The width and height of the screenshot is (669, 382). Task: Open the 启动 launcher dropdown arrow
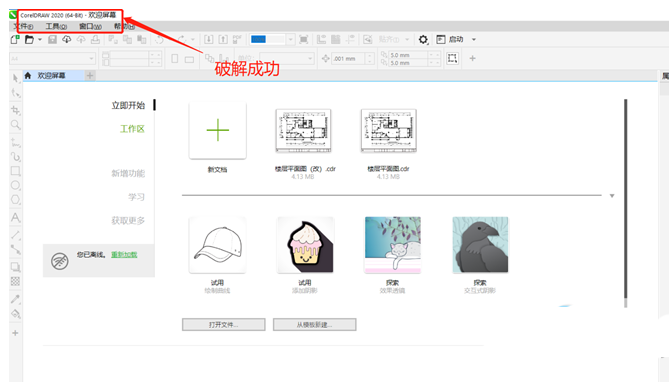click(474, 40)
